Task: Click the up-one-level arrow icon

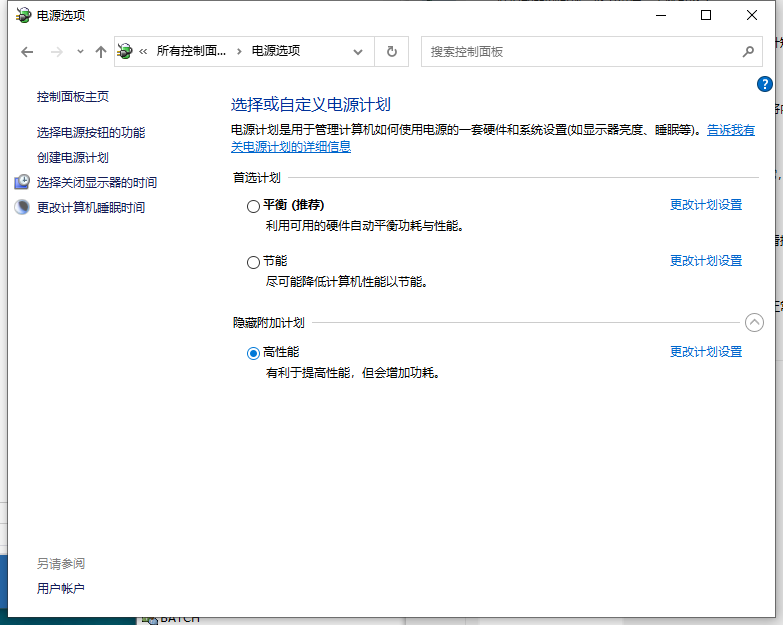Action: point(100,51)
